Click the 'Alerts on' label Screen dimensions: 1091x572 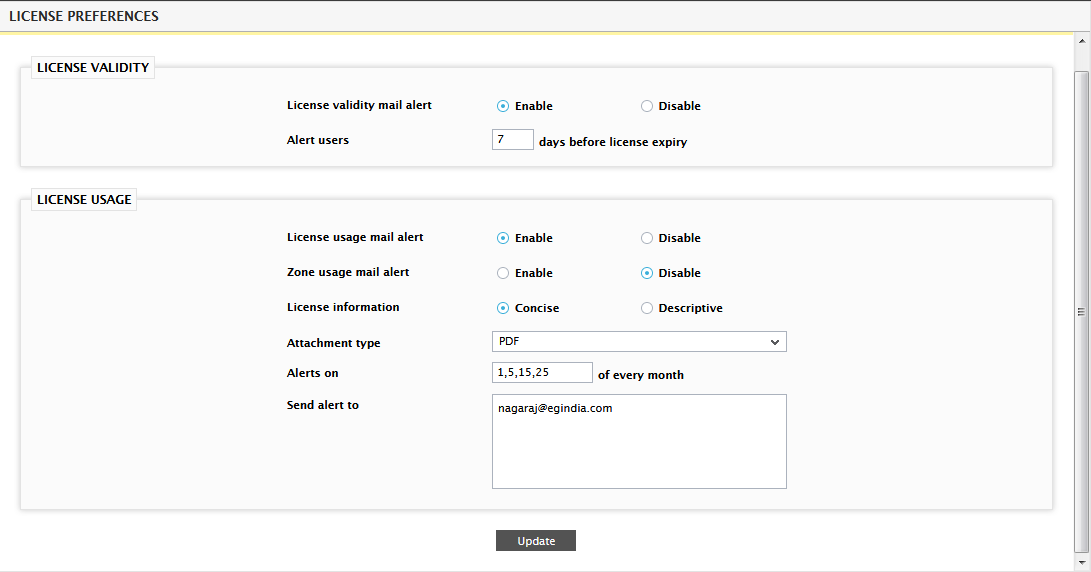pyautogui.click(x=312, y=373)
